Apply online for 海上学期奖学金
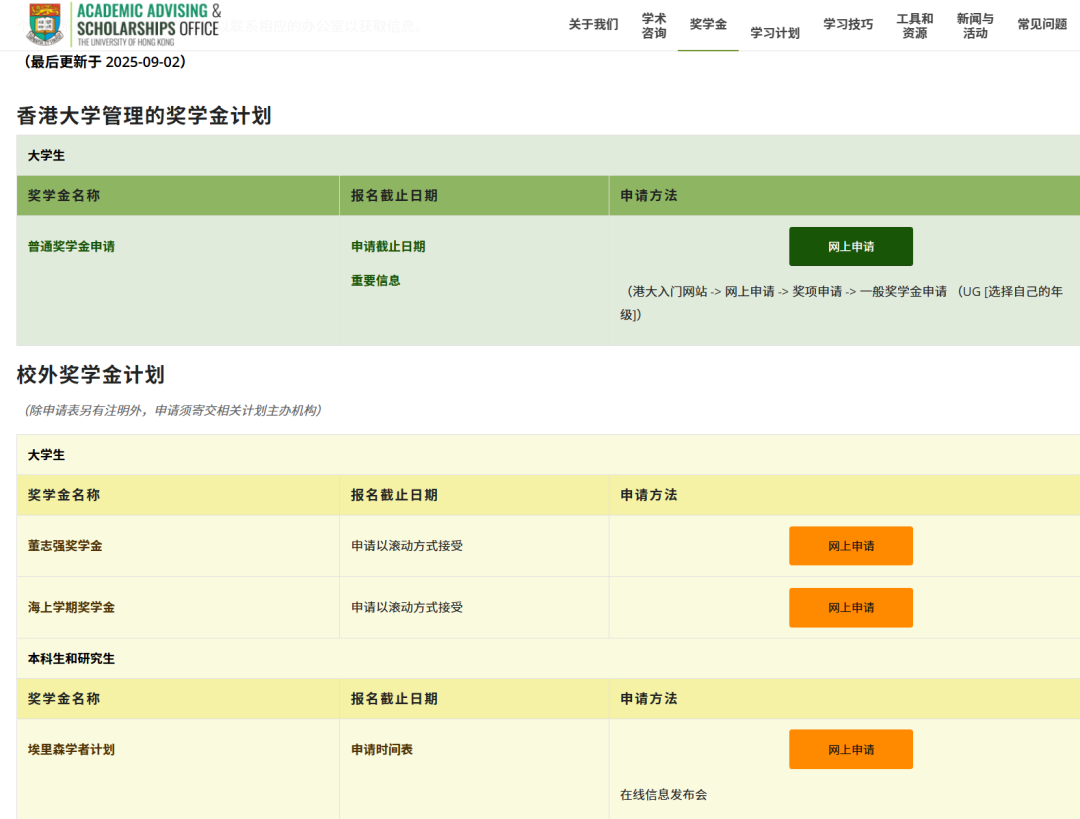Viewport: 1080px width, 819px height. pos(850,607)
